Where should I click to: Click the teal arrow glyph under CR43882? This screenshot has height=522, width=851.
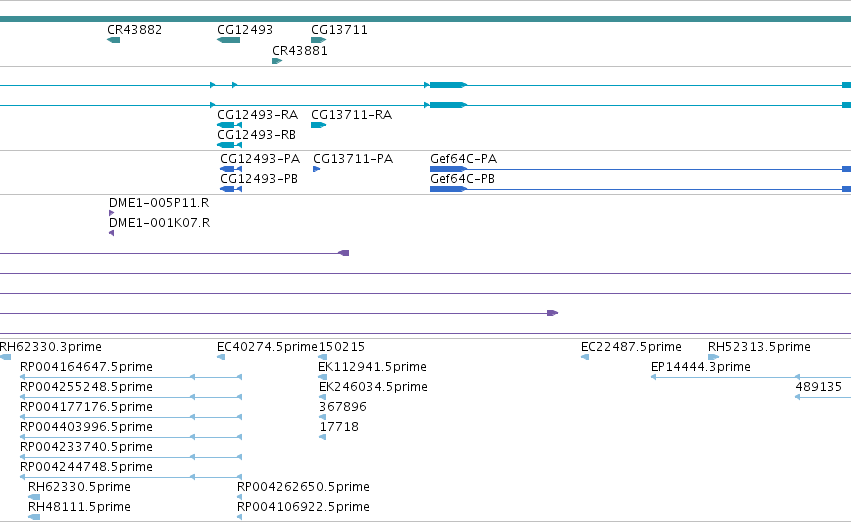click(113, 40)
